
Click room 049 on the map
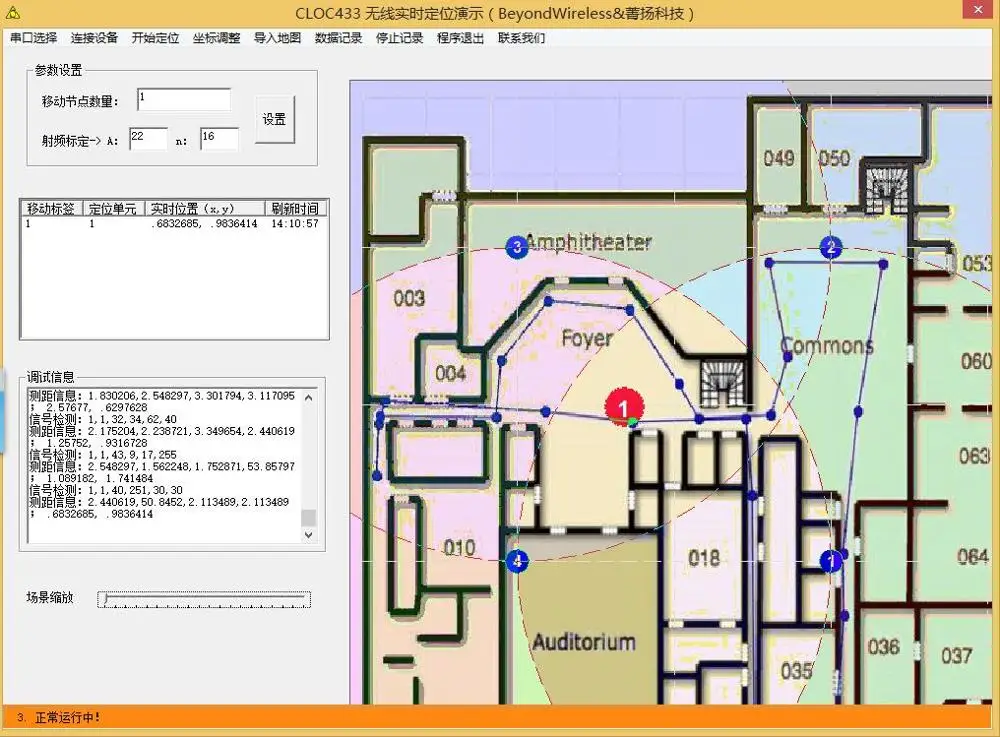tap(779, 158)
